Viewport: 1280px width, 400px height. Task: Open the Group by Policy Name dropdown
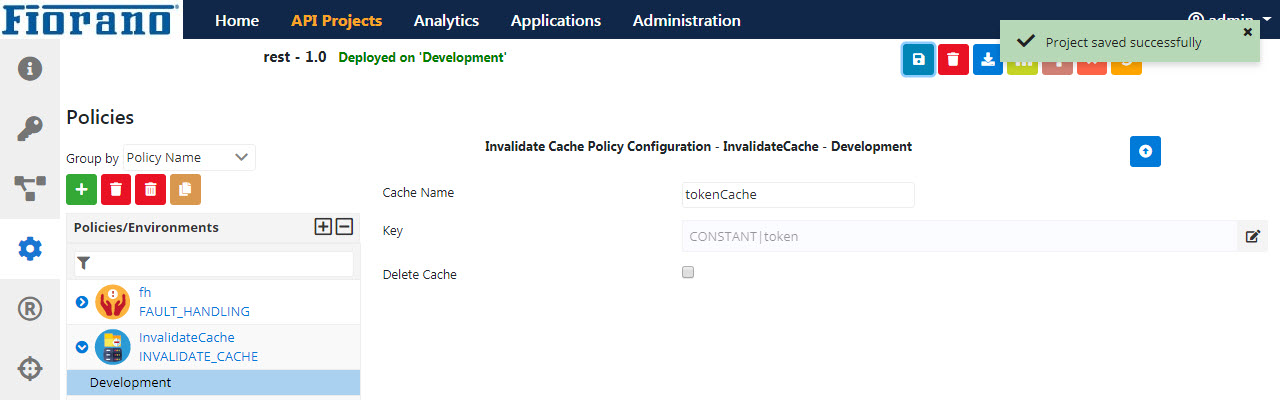pos(189,158)
